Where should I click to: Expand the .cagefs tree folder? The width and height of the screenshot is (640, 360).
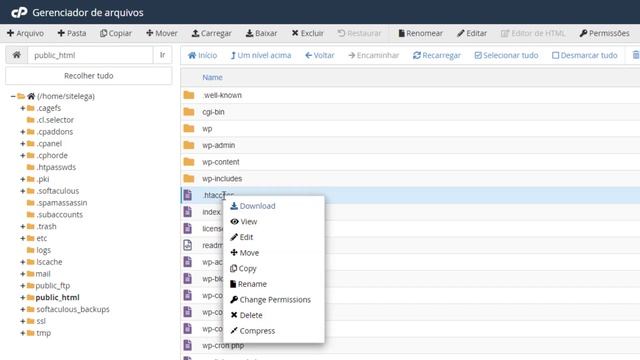23,108
